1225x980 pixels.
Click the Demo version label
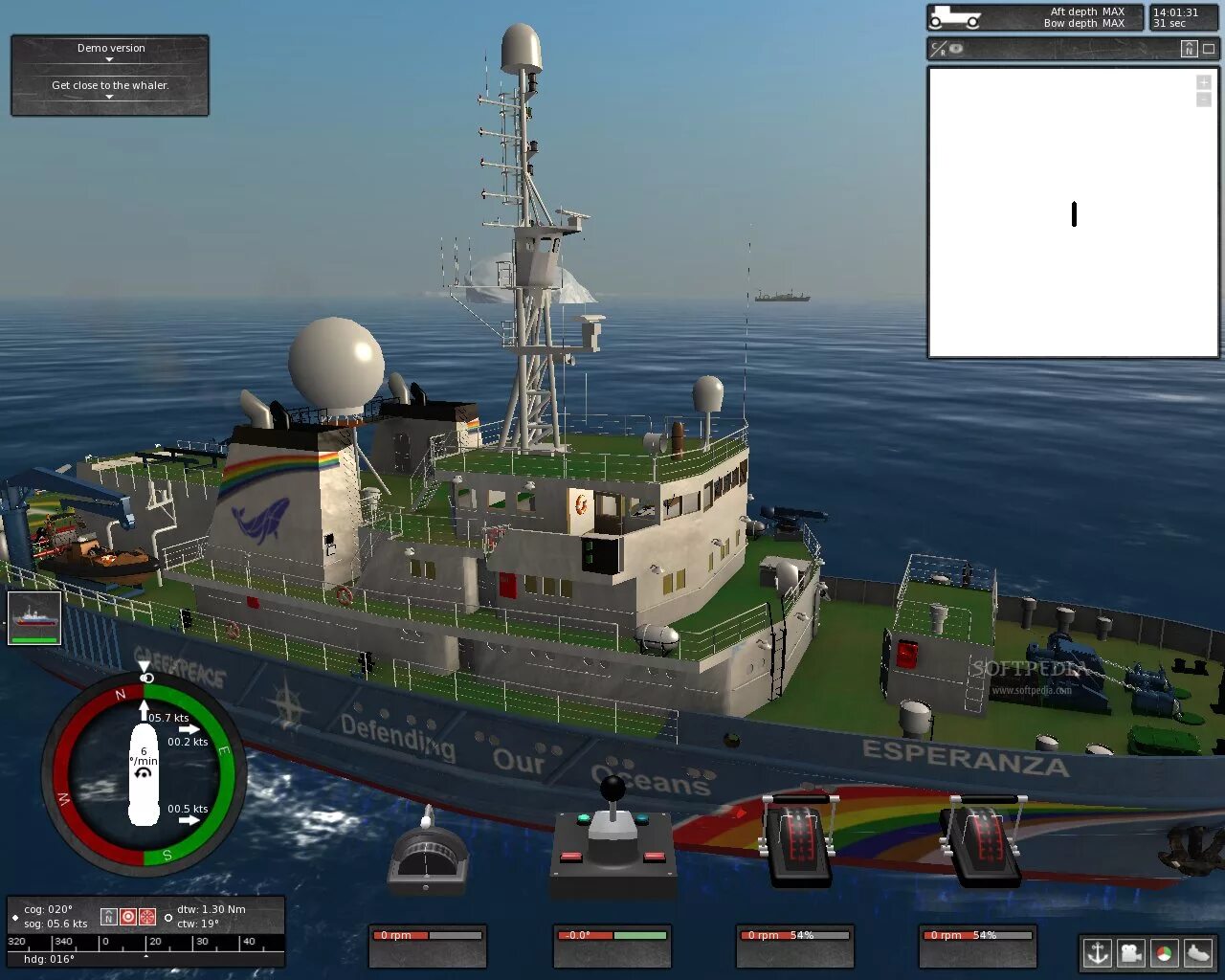click(111, 48)
